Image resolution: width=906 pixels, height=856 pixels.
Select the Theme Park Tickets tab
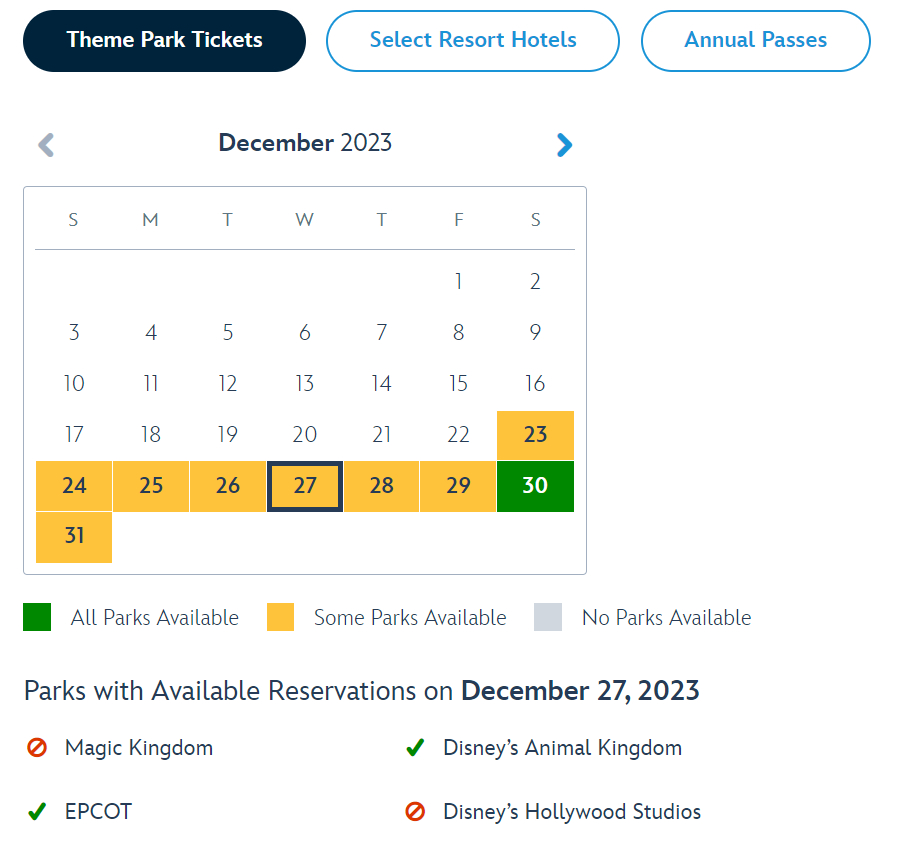164,41
